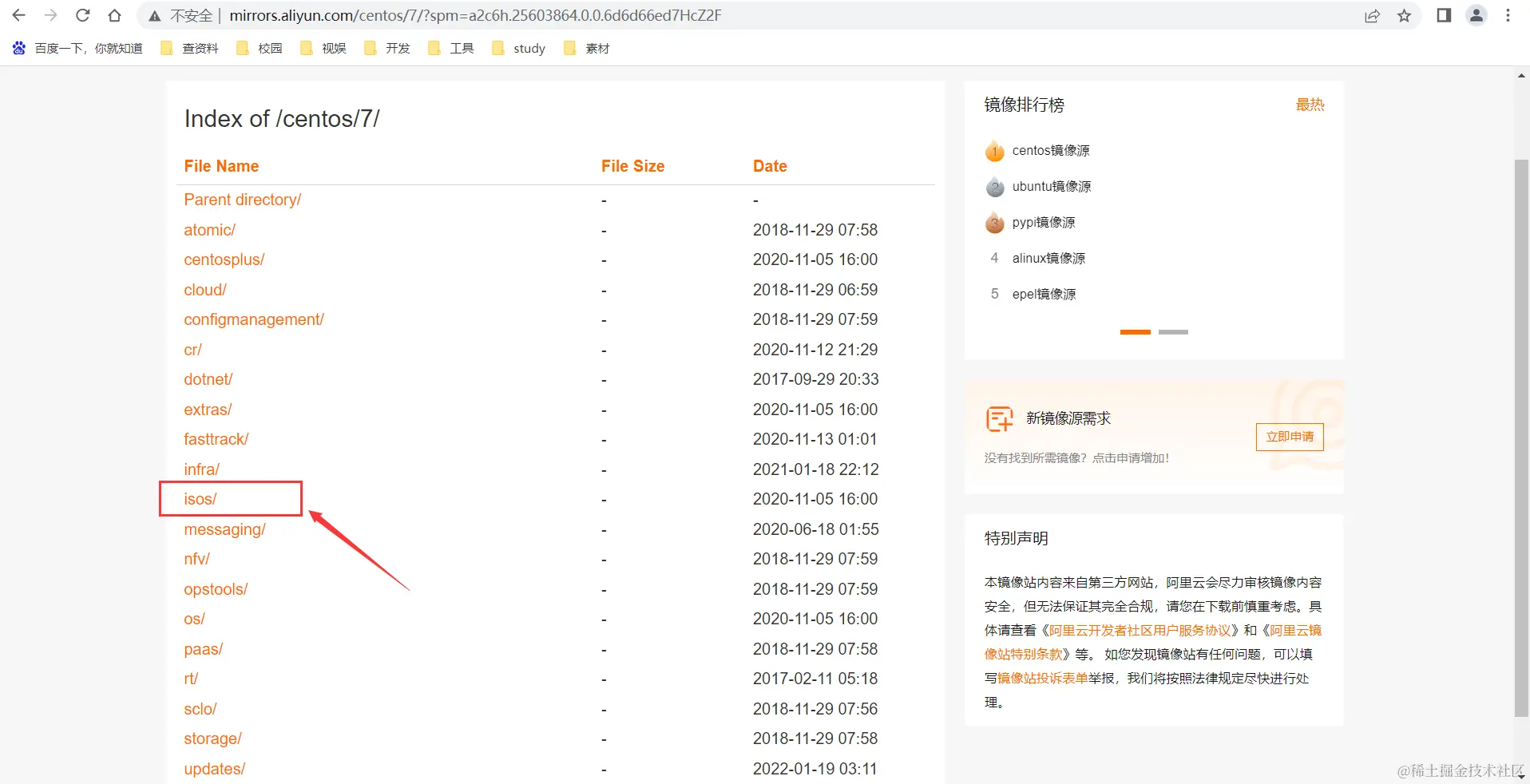Click the browser back navigation arrow

coord(18,14)
